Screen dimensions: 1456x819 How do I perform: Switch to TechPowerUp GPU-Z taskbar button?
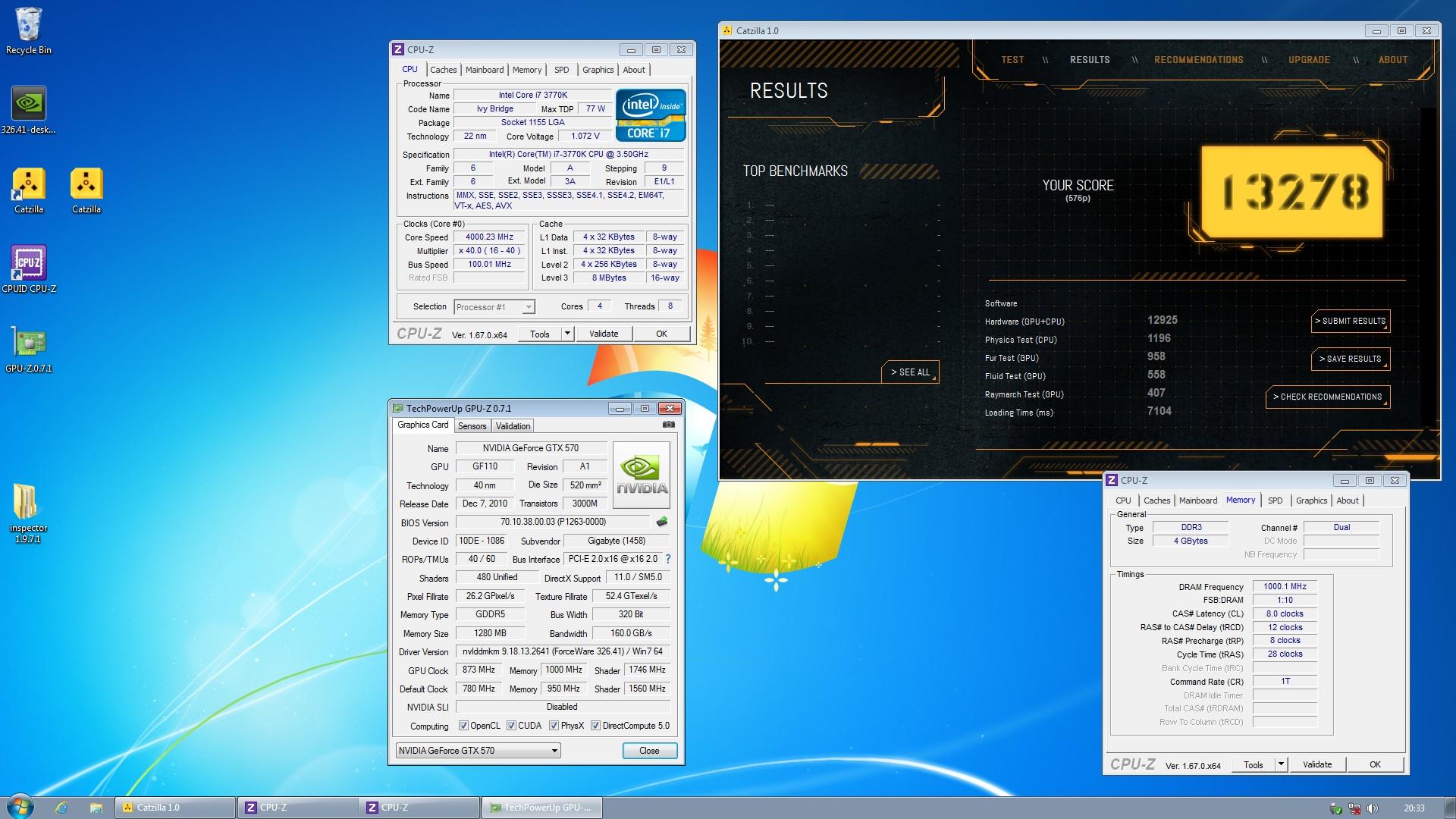pos(541,808)
